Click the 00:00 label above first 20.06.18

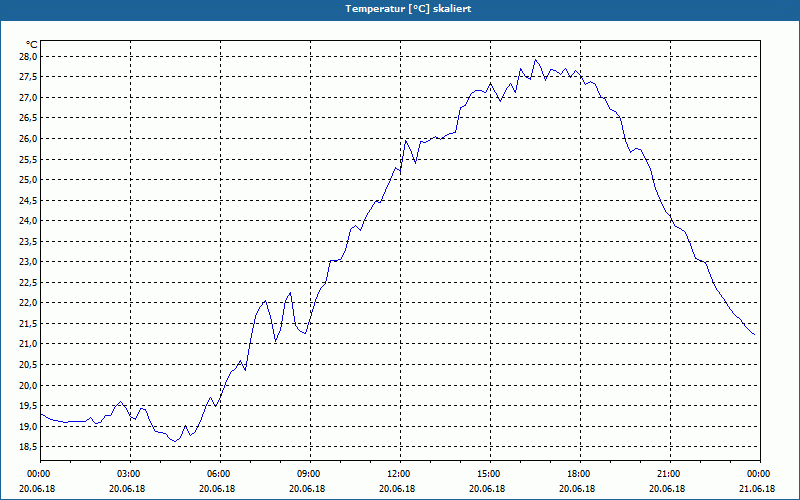point(40,474)
